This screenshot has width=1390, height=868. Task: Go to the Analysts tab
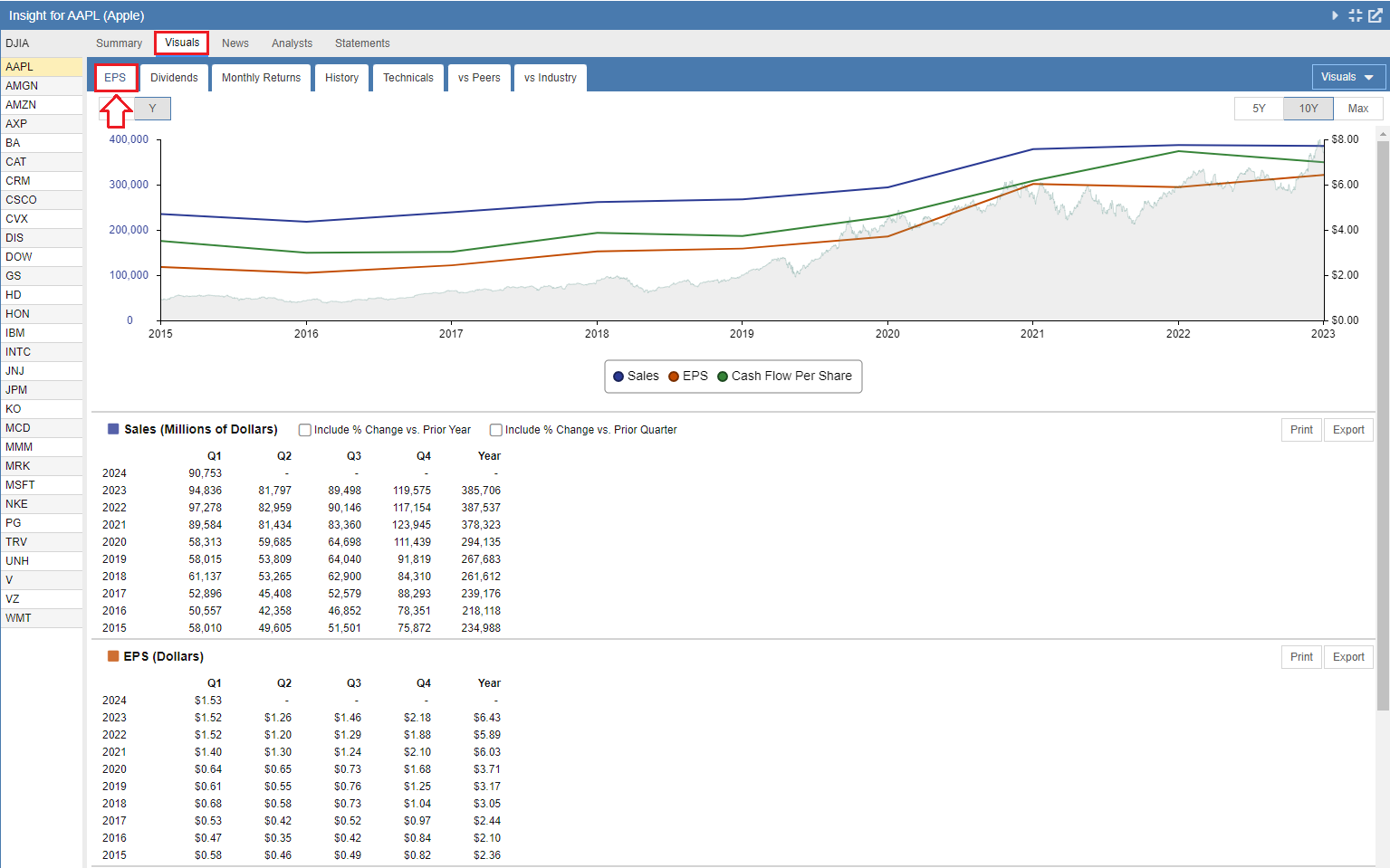[292, 43]
